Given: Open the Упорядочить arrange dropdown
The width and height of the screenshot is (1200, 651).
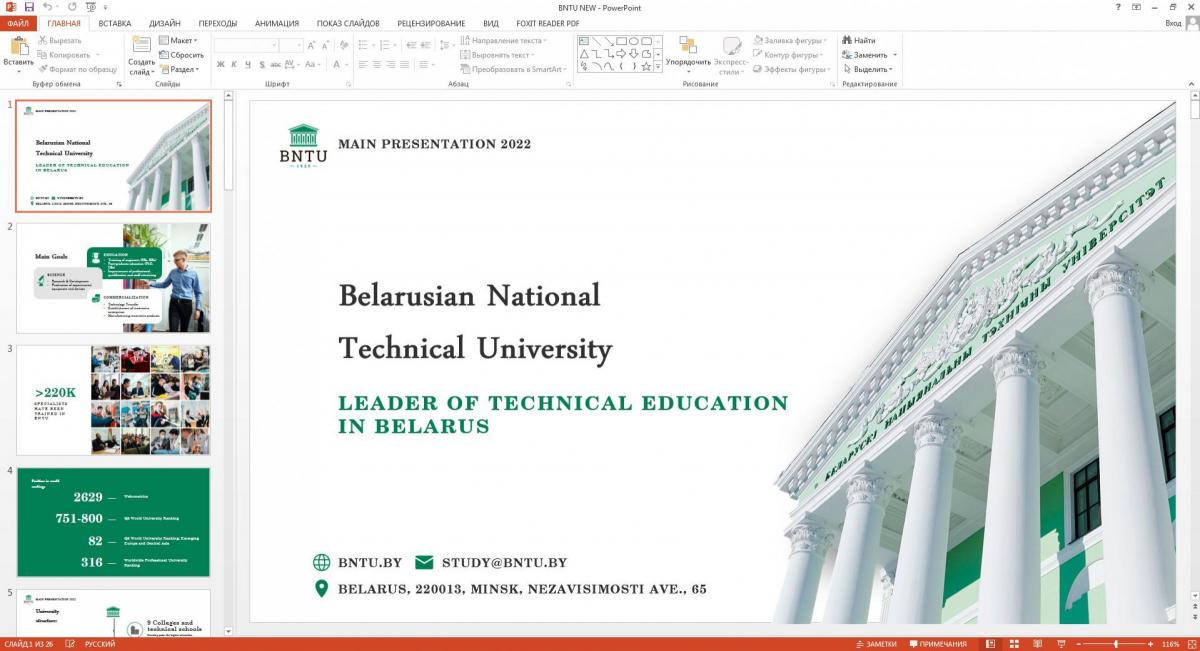Looking at the screenshot, I should [688, 55].
